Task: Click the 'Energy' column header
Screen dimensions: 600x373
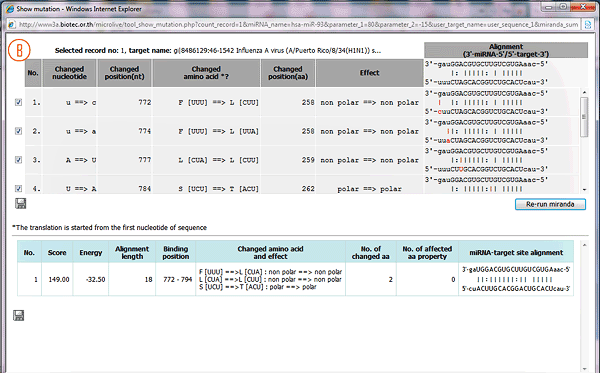Action: 91,252
